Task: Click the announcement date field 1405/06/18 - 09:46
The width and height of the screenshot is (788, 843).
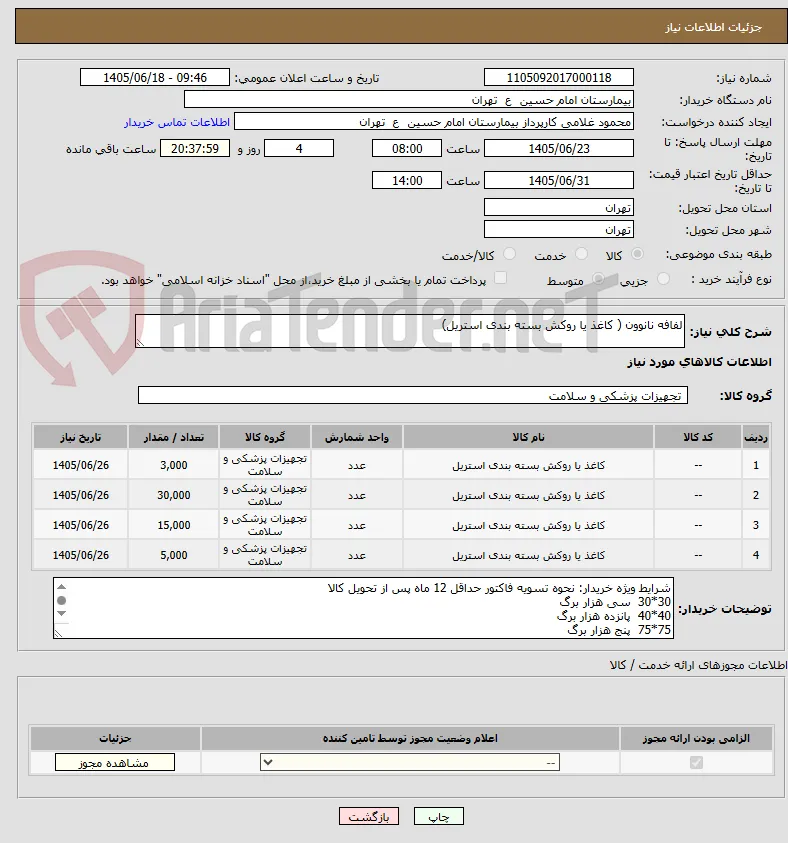Action: coord(155,77)
